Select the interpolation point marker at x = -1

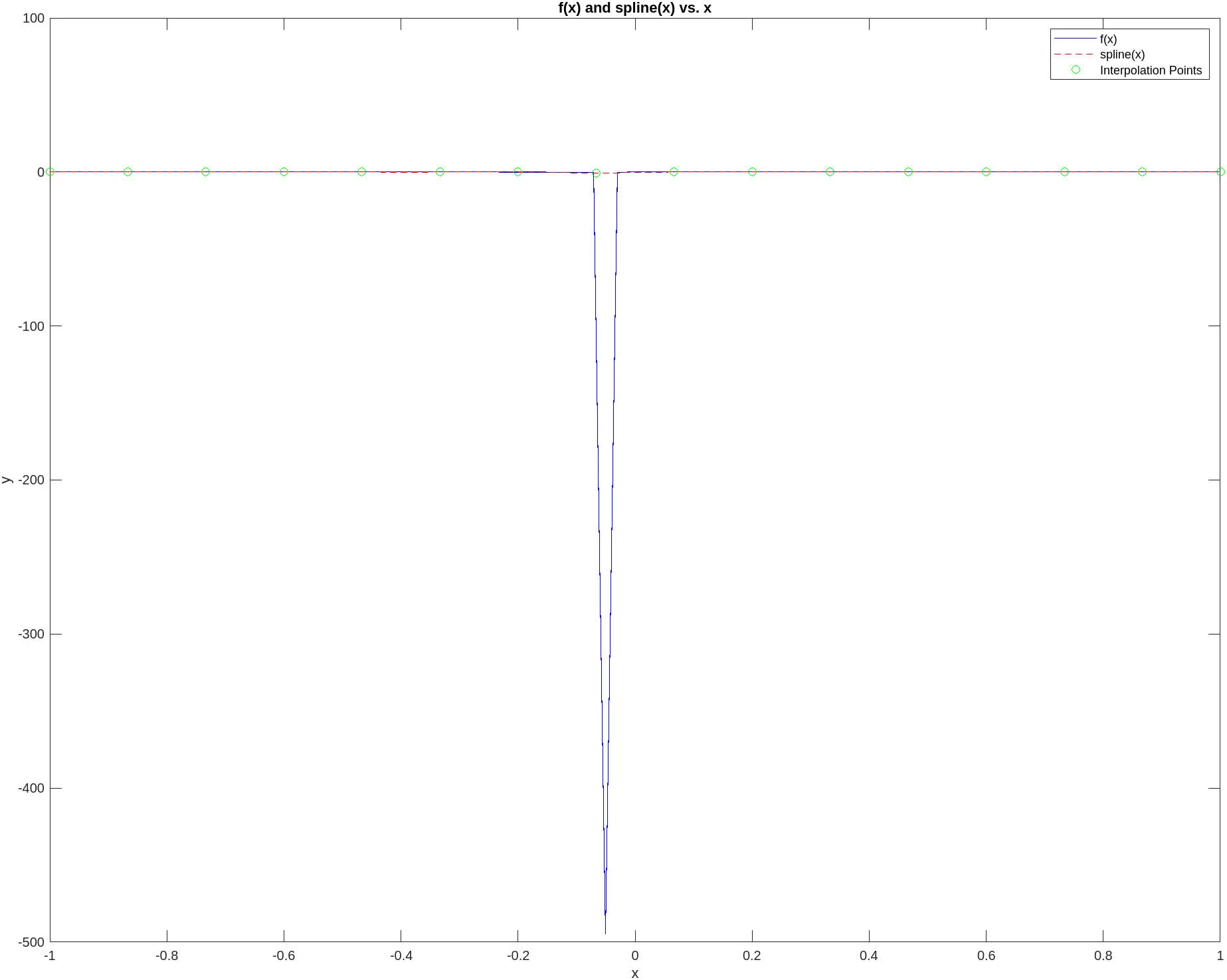pyautogui.click(x=50, y=172)
